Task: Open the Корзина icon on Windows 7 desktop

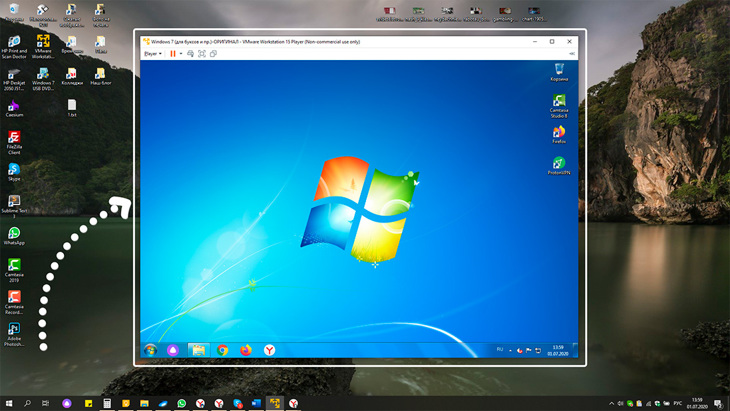Action: (x=559, y=73)
